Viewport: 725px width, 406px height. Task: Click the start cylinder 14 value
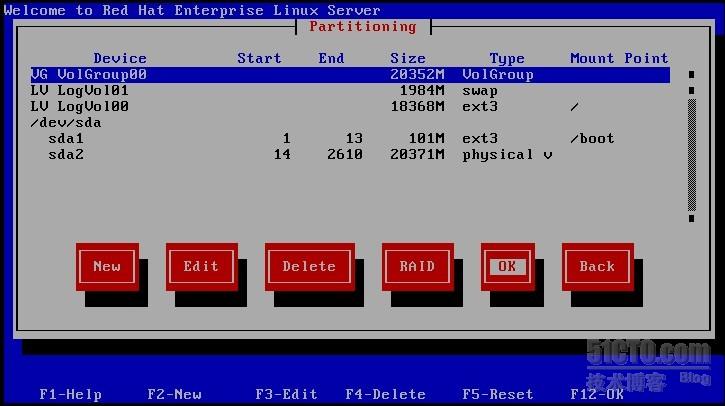(x=282, y=154)
